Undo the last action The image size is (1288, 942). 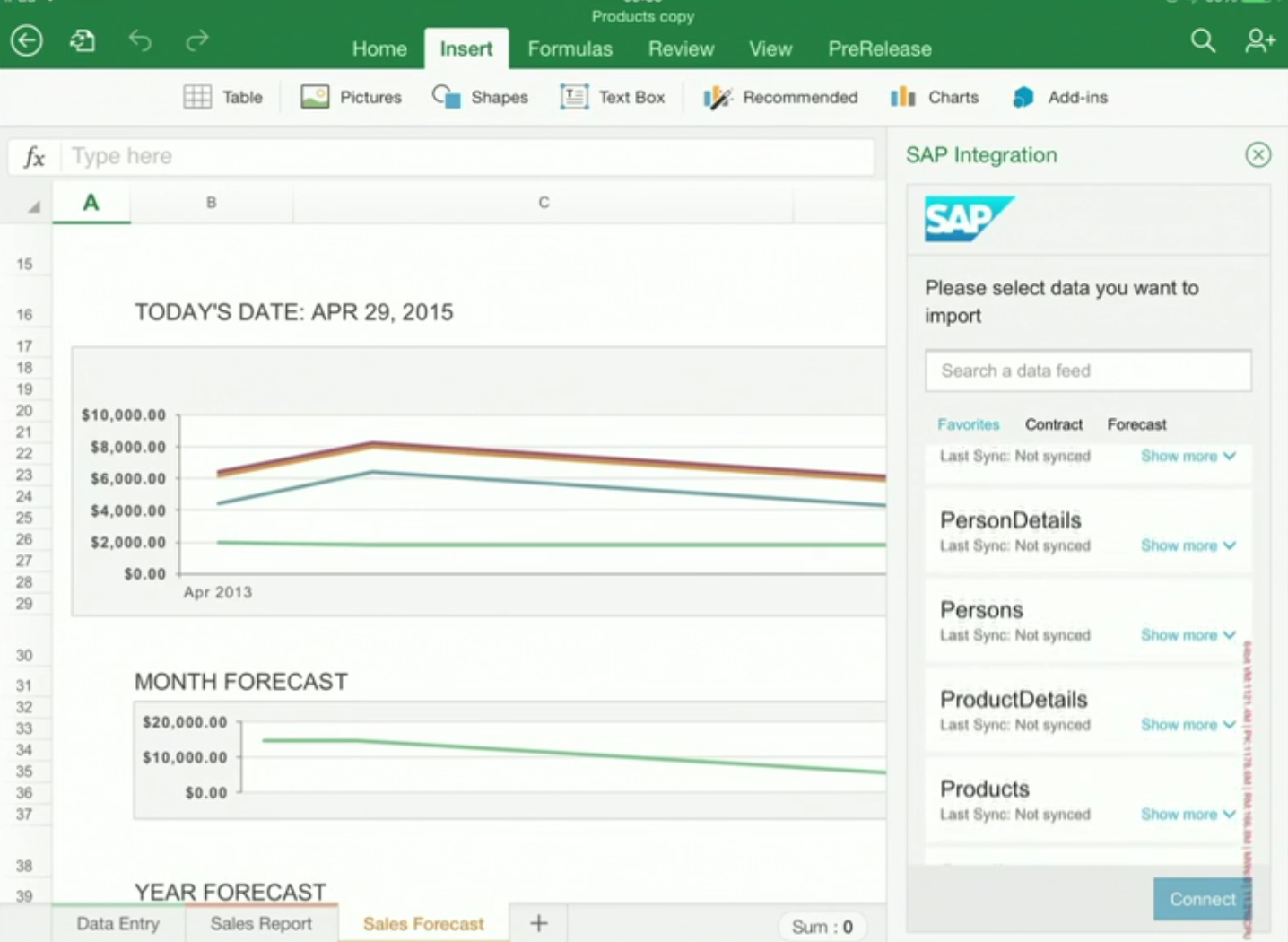pyautogui.click(x=140, y=40)
